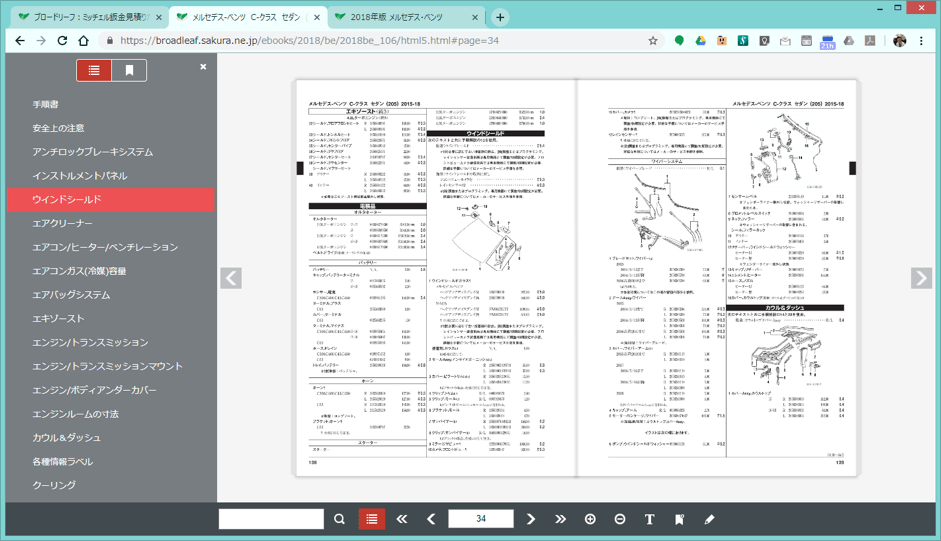Jump to the last page with double-right arrows
941x541 pixels.
point(560,519)
